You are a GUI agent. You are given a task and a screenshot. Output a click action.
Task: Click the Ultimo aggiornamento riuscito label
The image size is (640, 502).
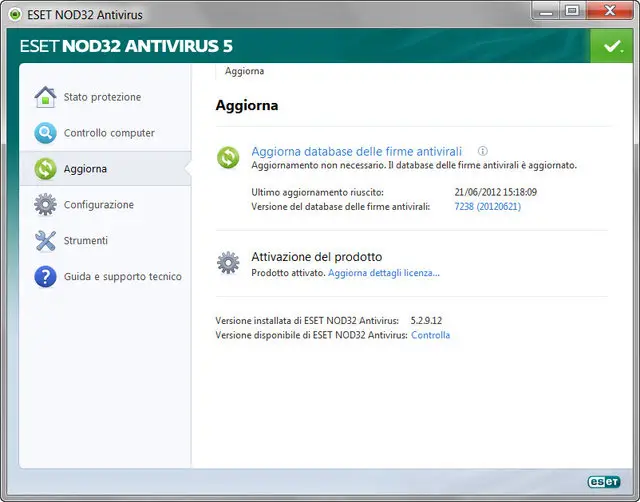(318, 192)
